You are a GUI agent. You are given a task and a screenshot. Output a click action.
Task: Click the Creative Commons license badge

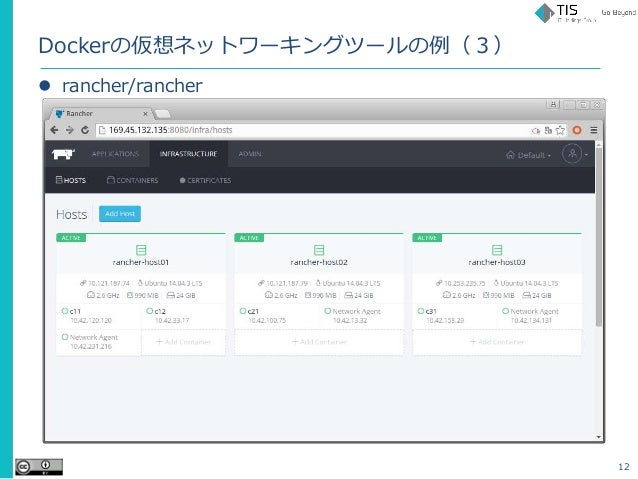pos(39,467)
